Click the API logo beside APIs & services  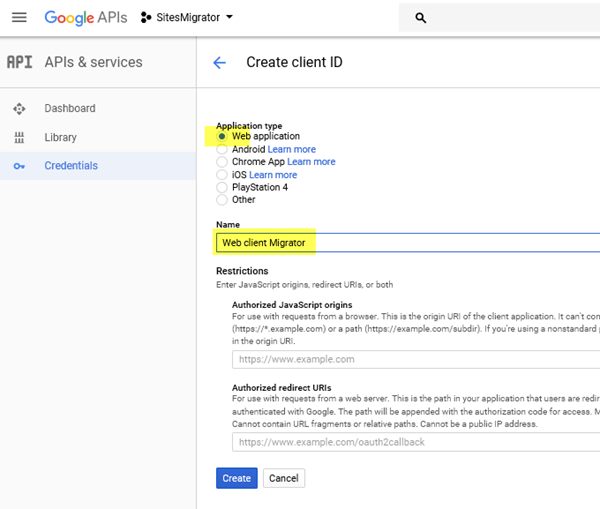point(19,62)
